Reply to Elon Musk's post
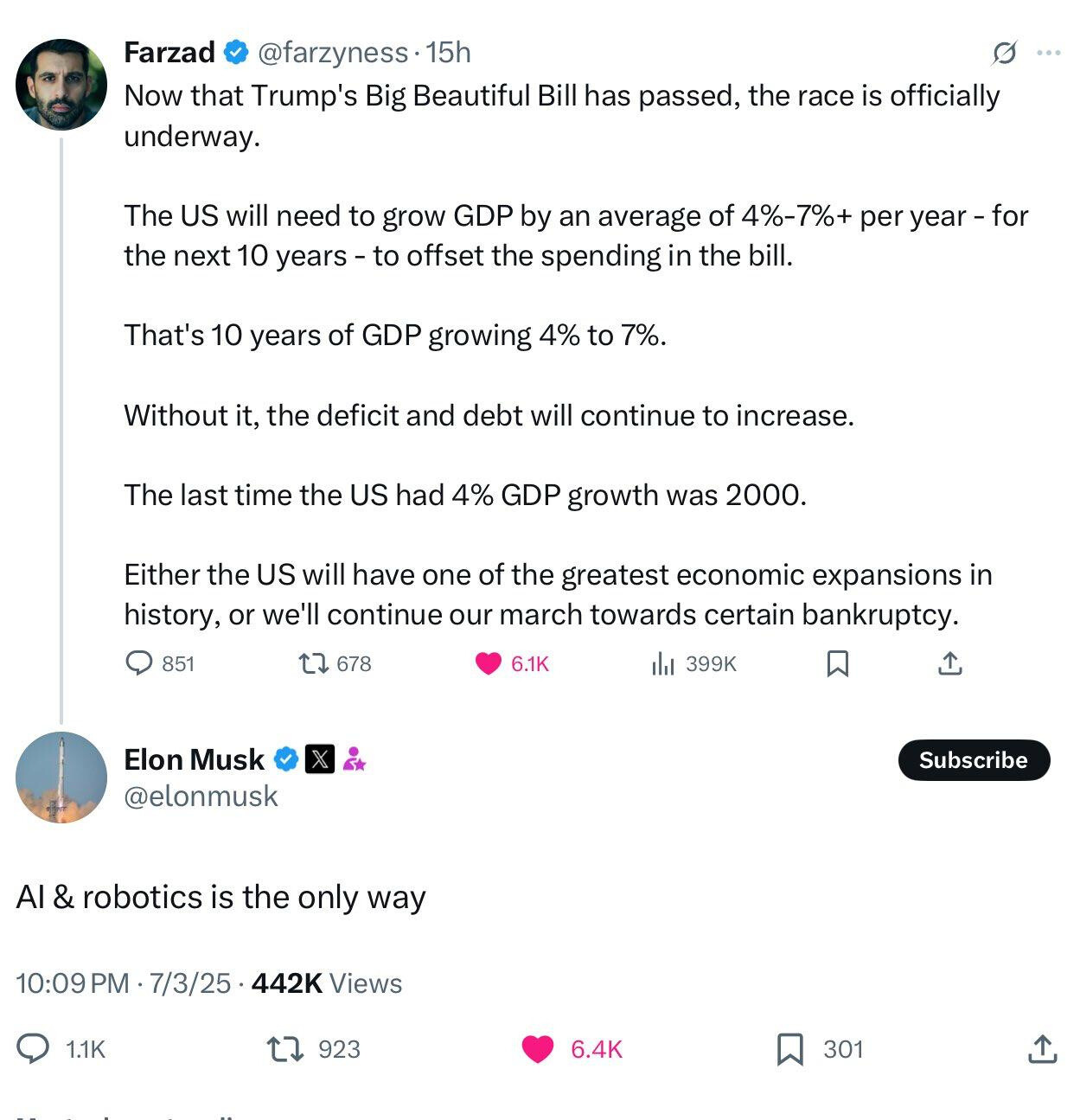1080x1120 pixels. click(34, 1049)
